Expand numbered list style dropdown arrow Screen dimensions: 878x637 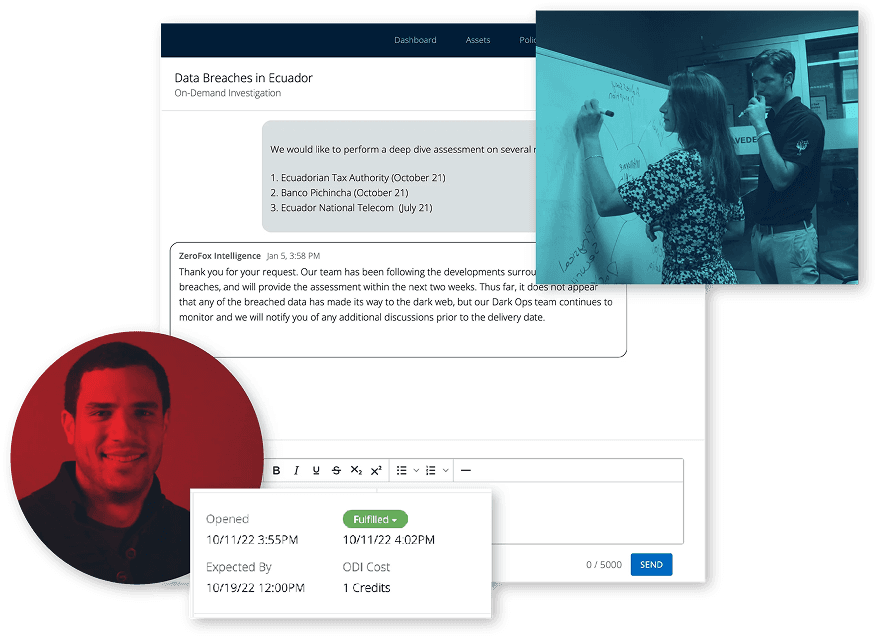point(445,470)
